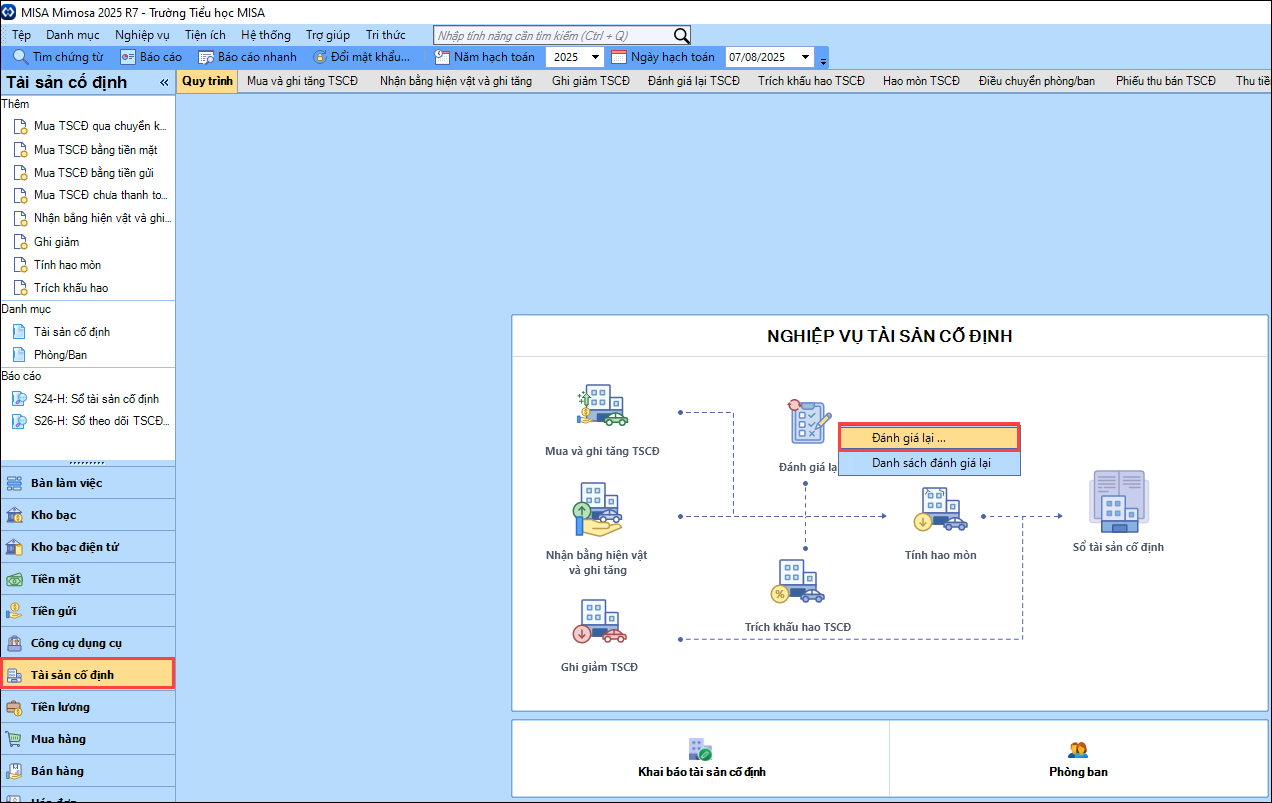Open the Hệ thống menu
Screen dimensions: 1272x803
(x=266, y=35)
